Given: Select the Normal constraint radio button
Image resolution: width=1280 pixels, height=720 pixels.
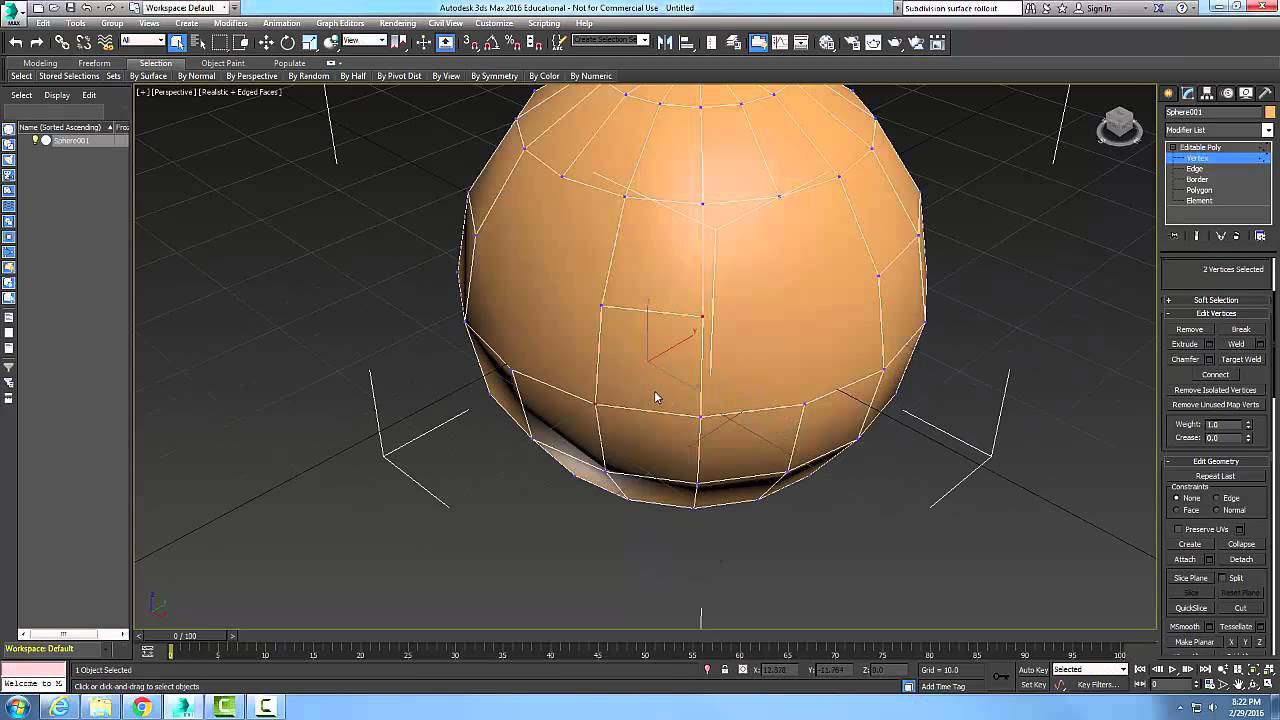Looking at the screenshot, I should (1217, 510).
